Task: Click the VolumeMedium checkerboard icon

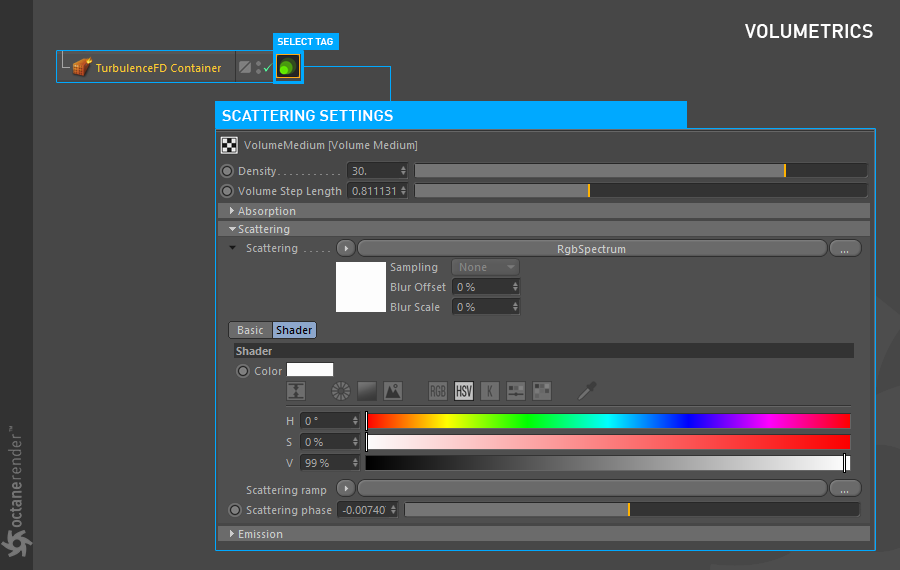Action: (x=230, y=145)
